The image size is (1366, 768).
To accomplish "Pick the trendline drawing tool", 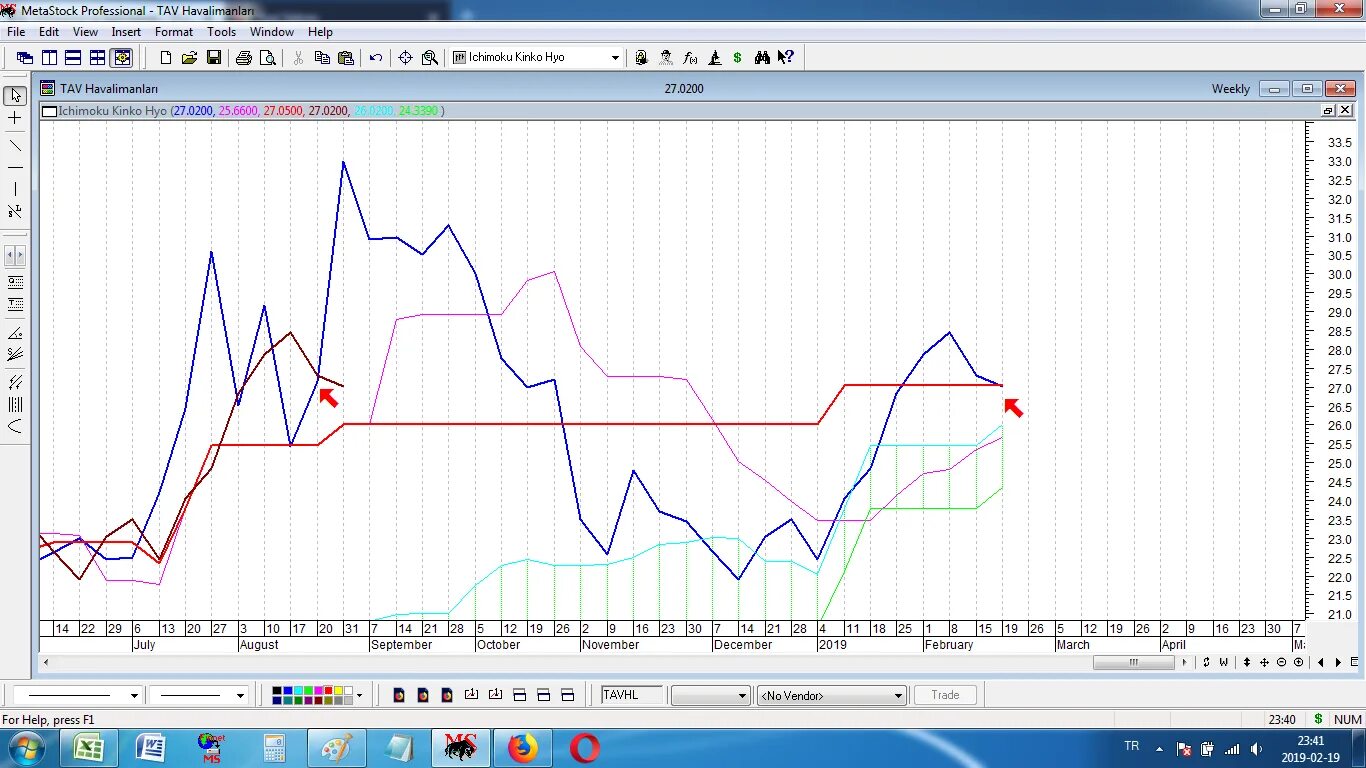I will (15, 146).
